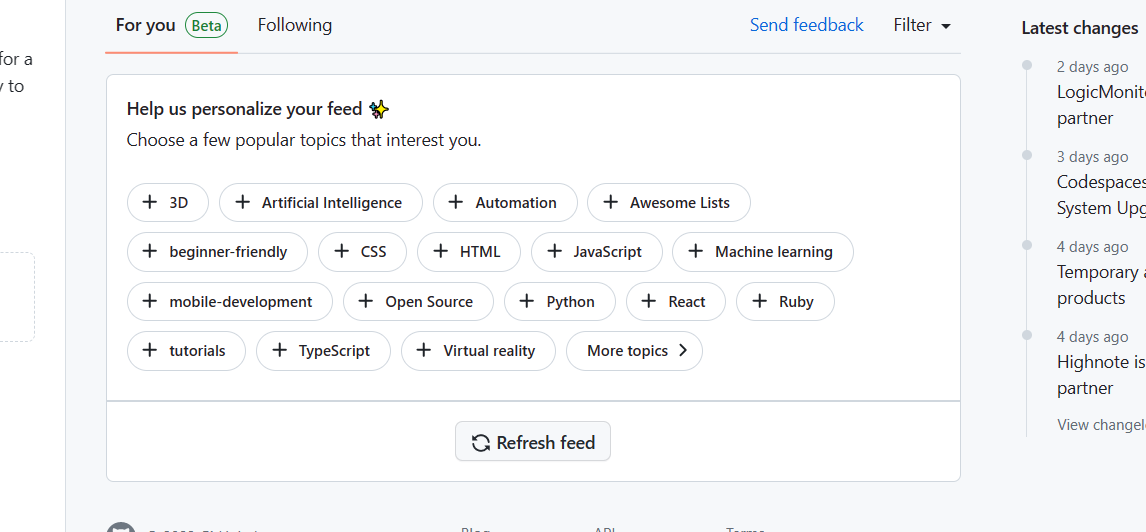This screenshot has width=1146, height=532.
Task: Open the Filter dropdown
Action: coord(922,26)
